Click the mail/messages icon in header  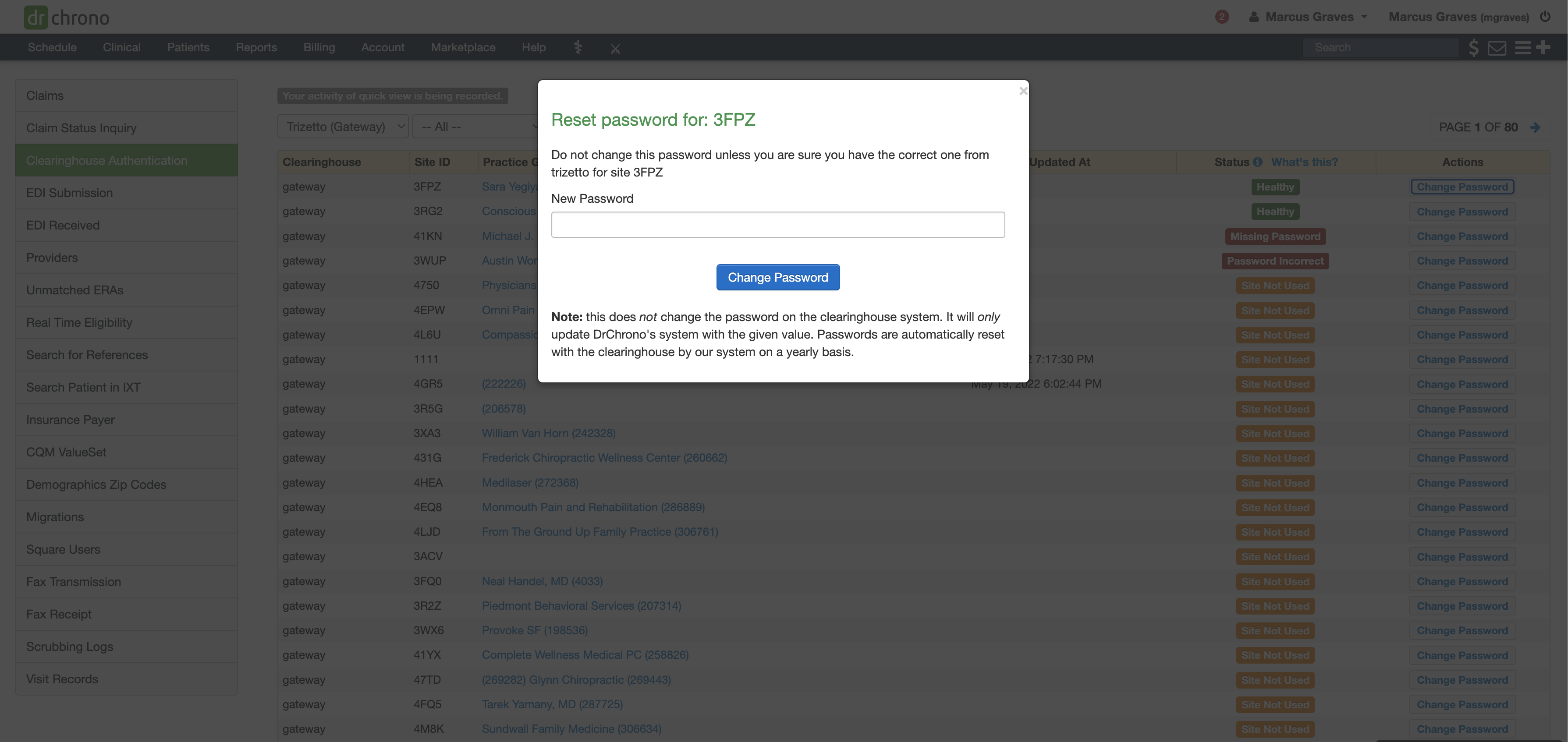coord(1497,47)
